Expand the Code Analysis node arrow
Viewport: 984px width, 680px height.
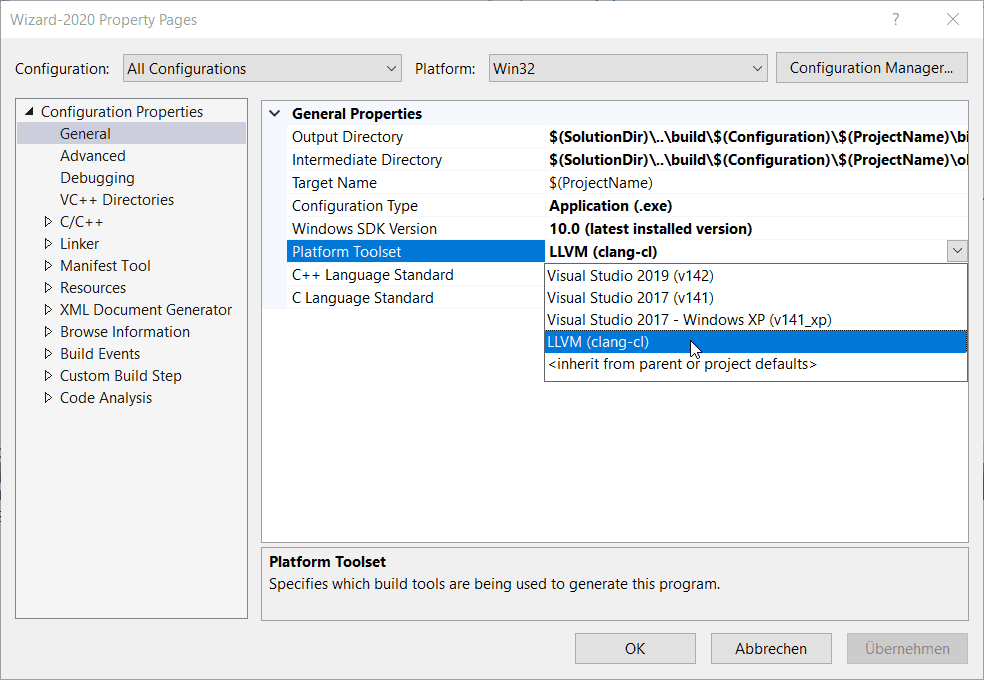tap(48, 397)
